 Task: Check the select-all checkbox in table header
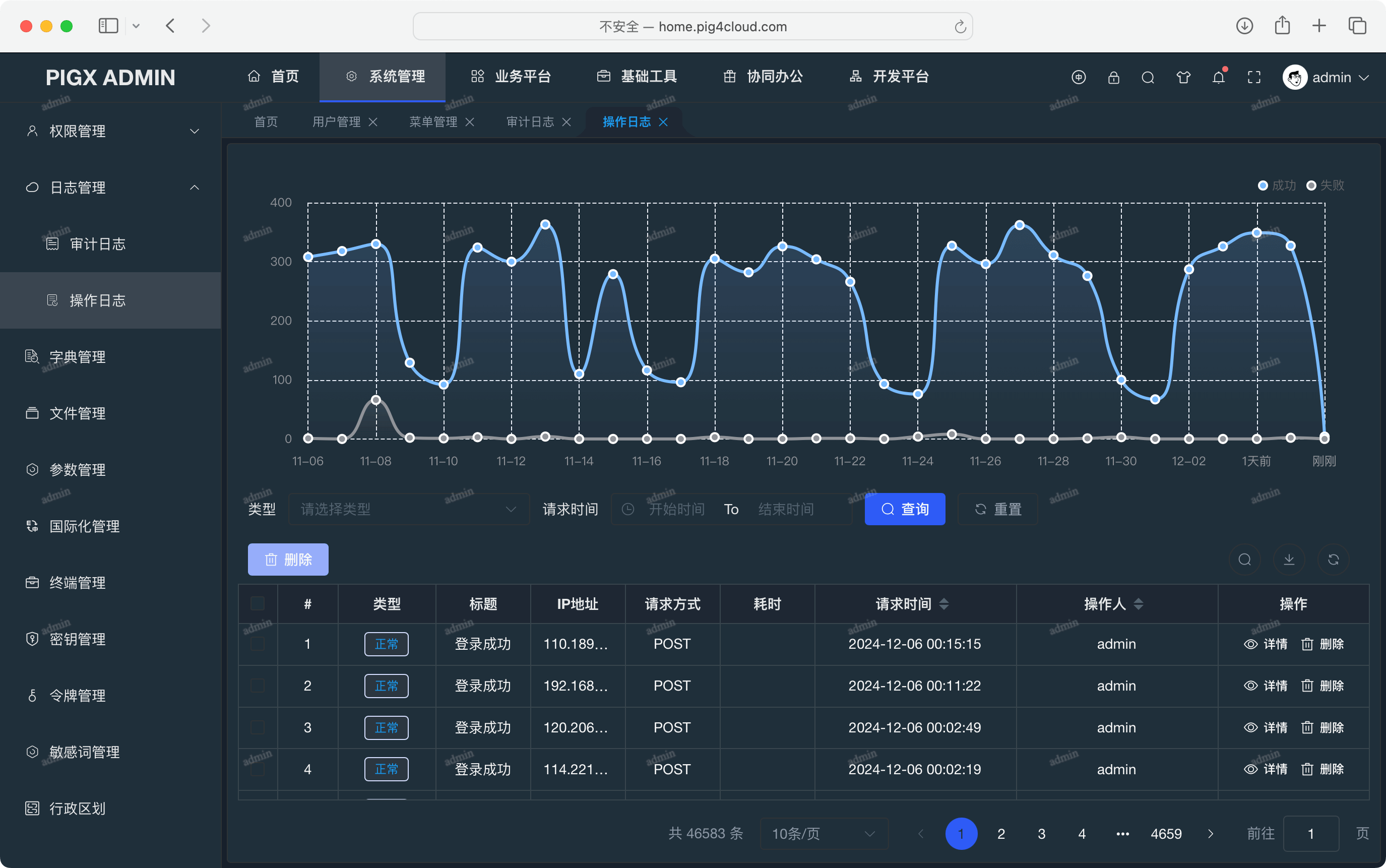click(x=258, y=603)
